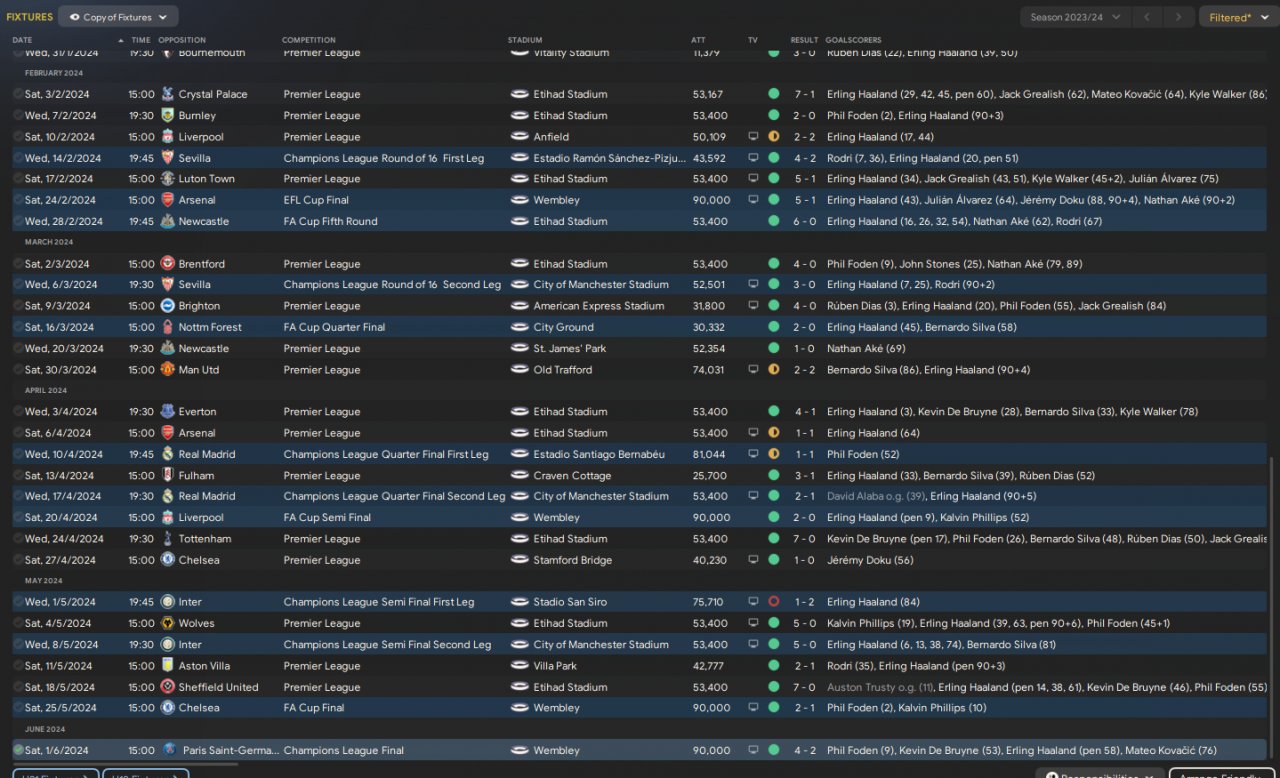This screenshot has height=778, width=1280.
Task: Sort by the Opposition column header
Action: tap(181, 40)
